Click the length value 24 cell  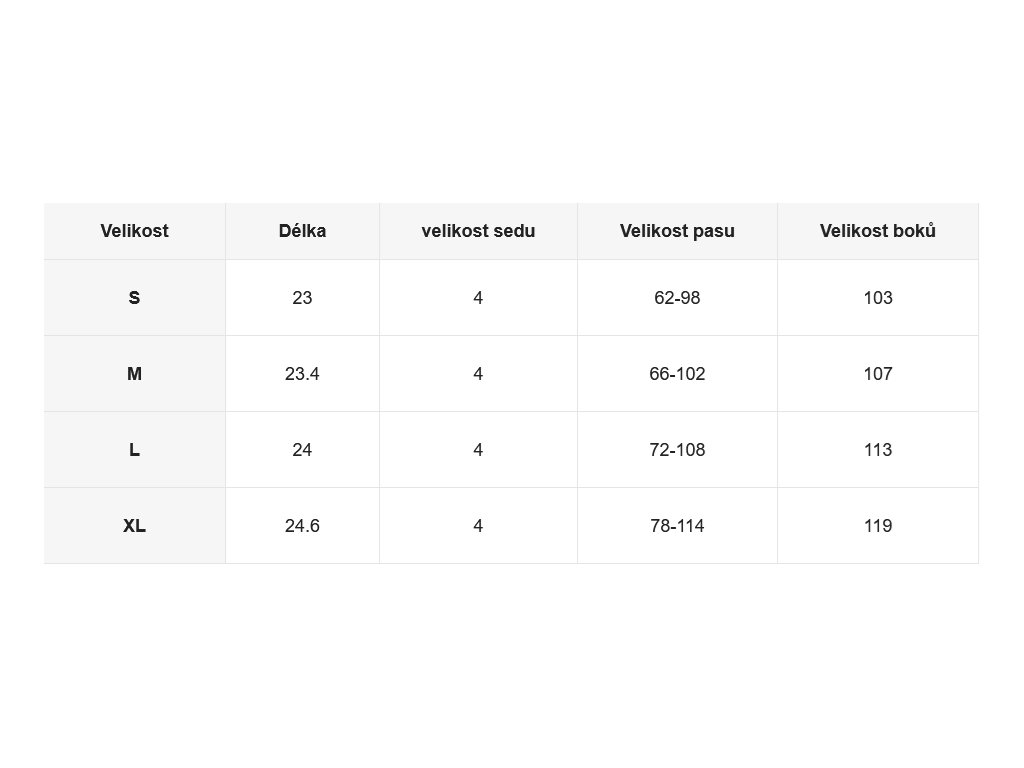point(302,450)
